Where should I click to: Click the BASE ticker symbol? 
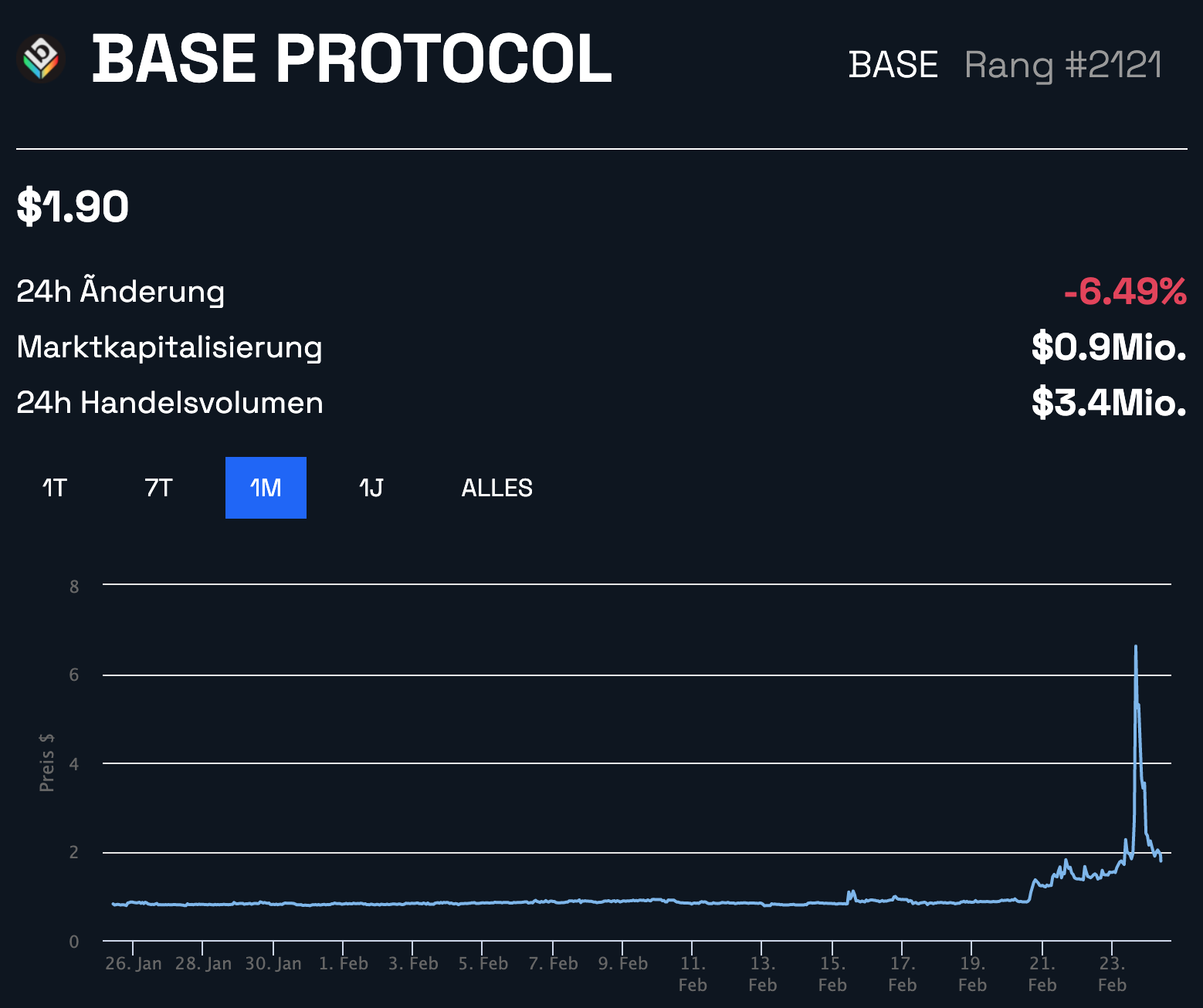point(893,65)
